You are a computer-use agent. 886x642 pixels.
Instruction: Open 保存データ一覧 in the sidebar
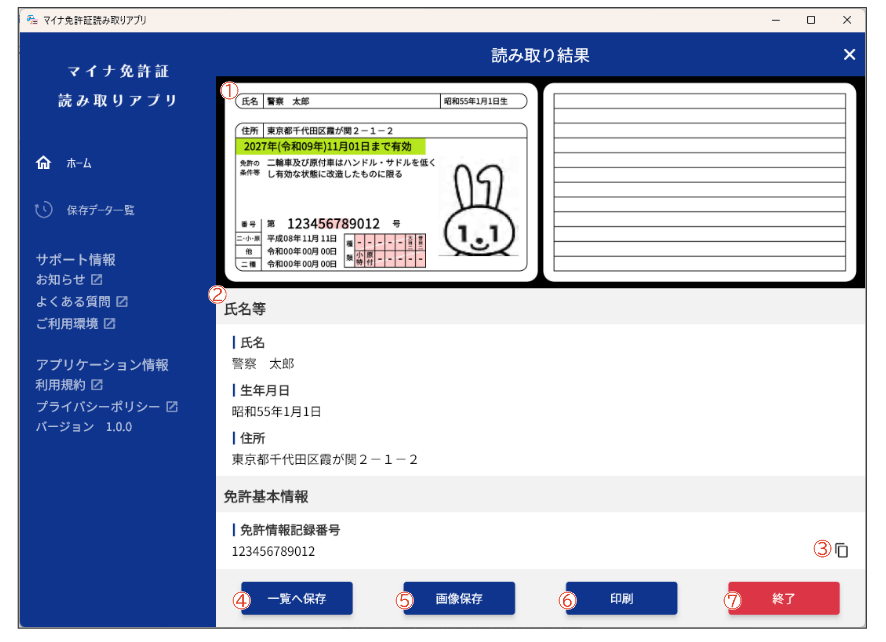(x=100, y=210)
